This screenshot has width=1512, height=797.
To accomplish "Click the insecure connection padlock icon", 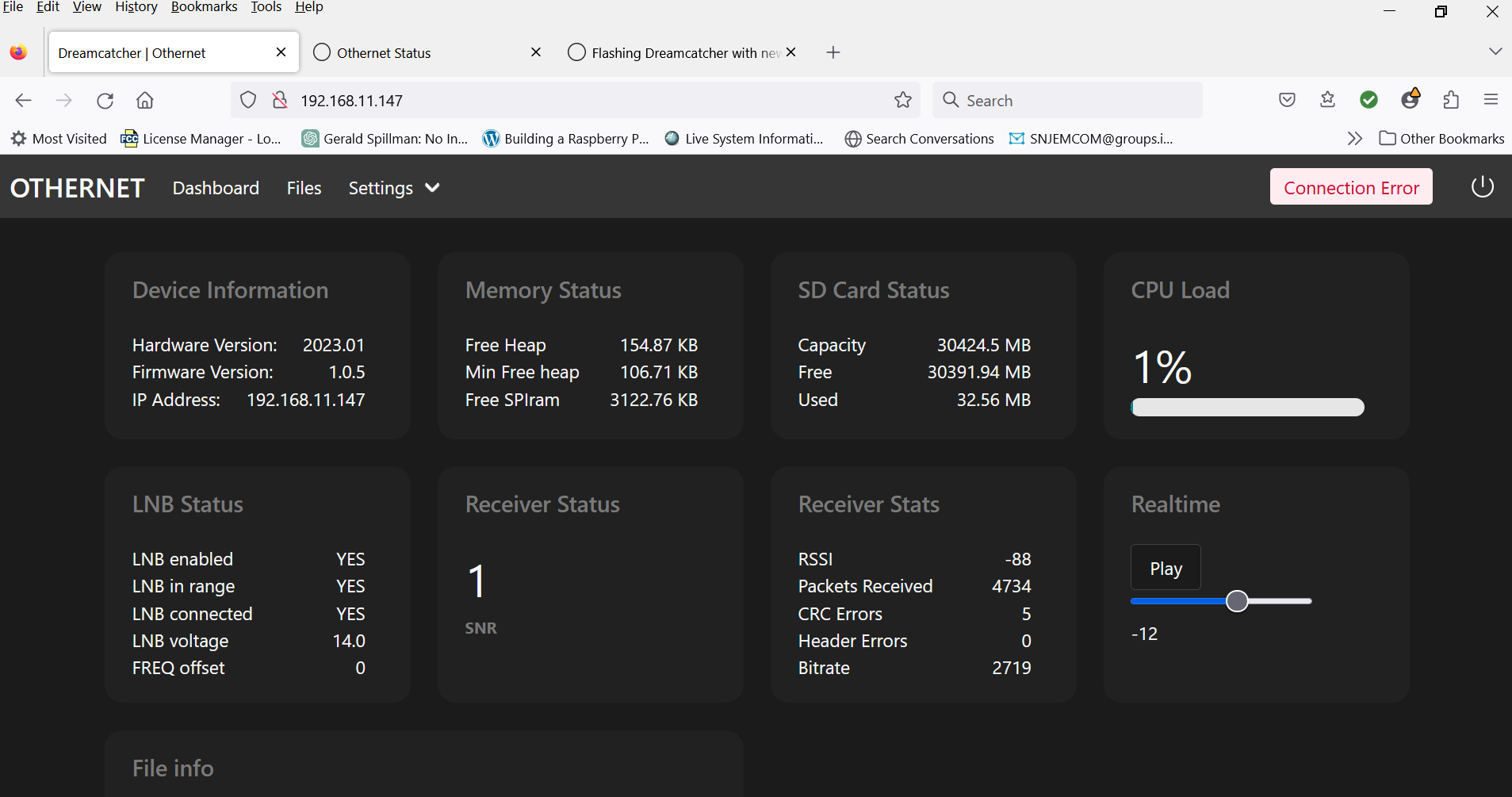I will coord(279,100).
